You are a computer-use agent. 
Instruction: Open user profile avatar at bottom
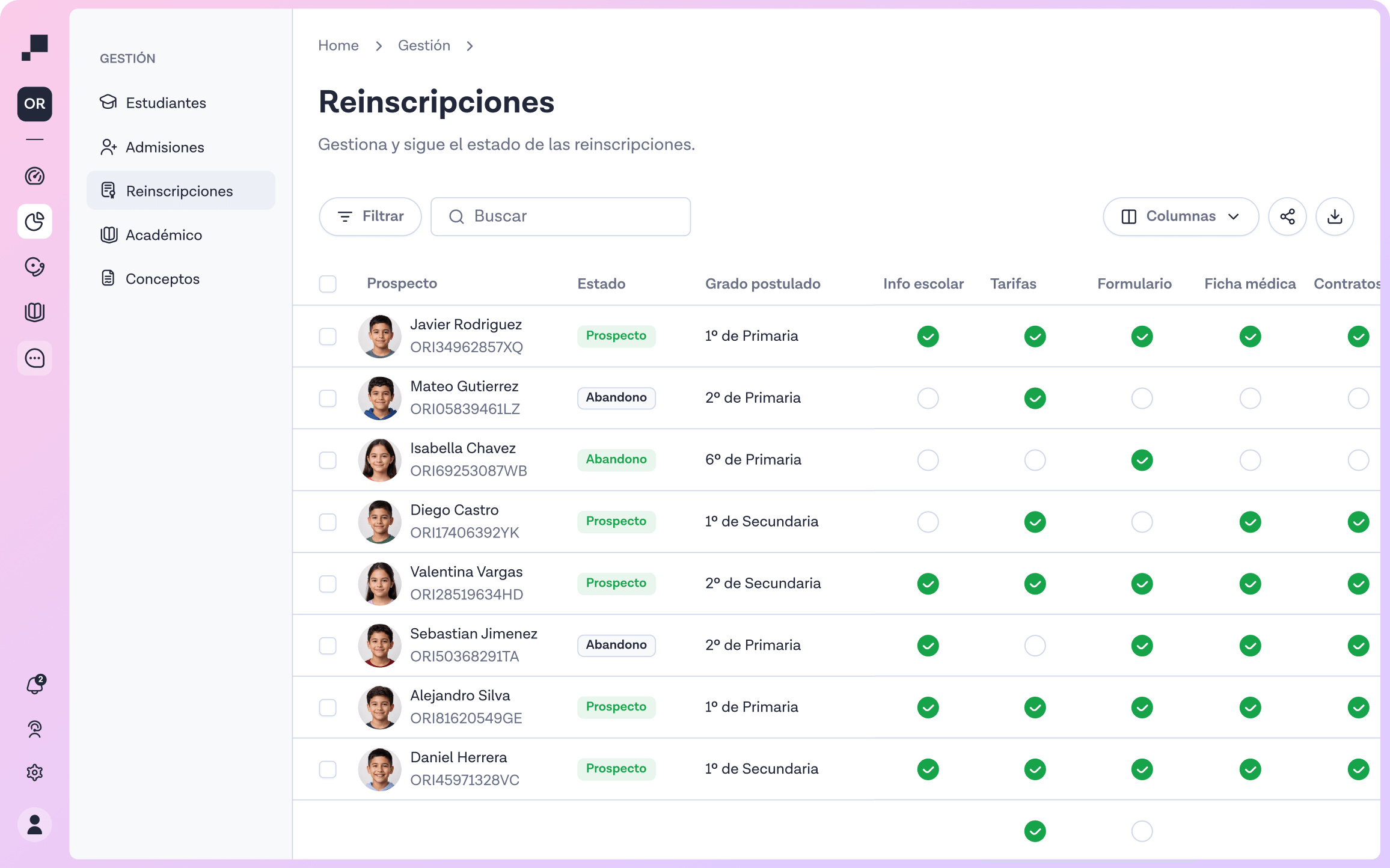[35, 825]
